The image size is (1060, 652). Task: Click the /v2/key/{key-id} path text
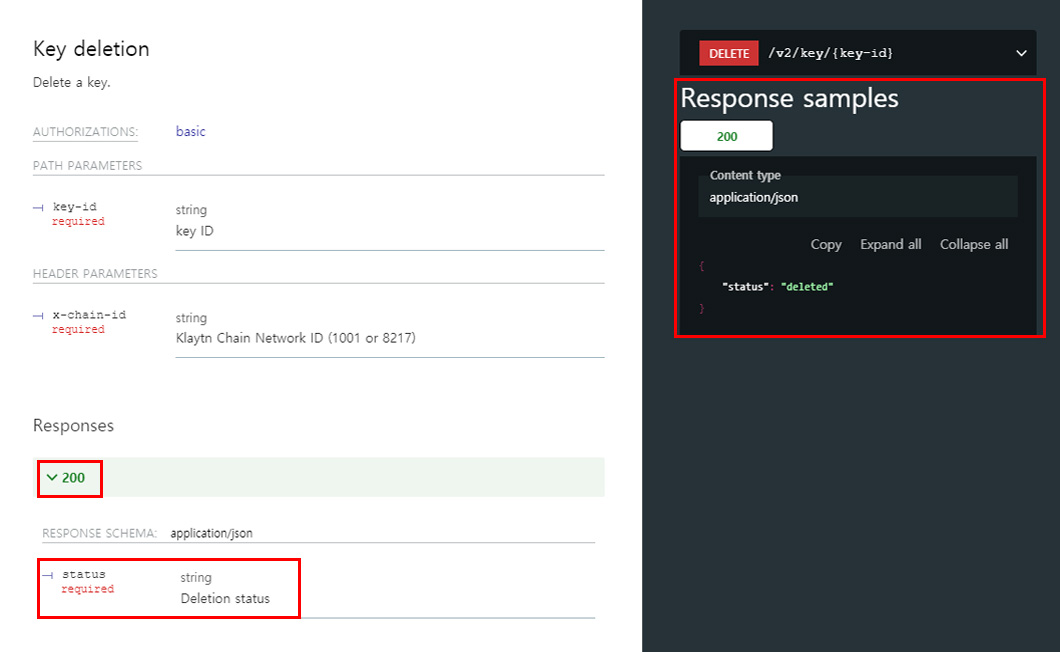point(830,53)
